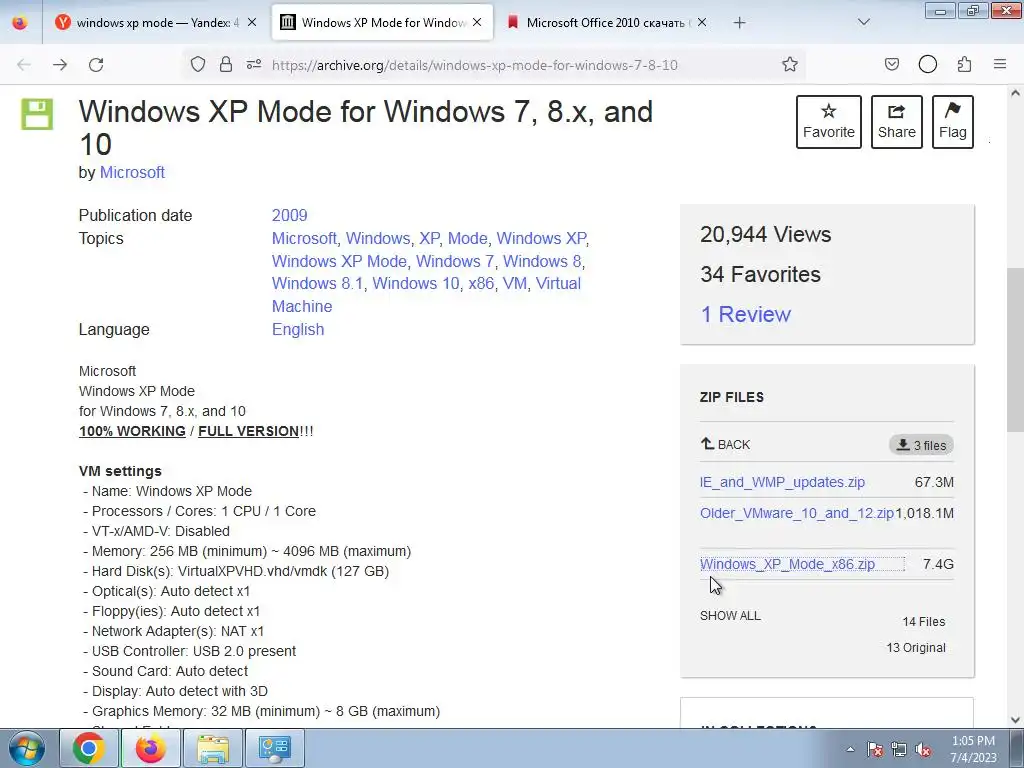Open the Extensions puzzle icon
Screen dimensions: 1024x768
tap(964, 64)
